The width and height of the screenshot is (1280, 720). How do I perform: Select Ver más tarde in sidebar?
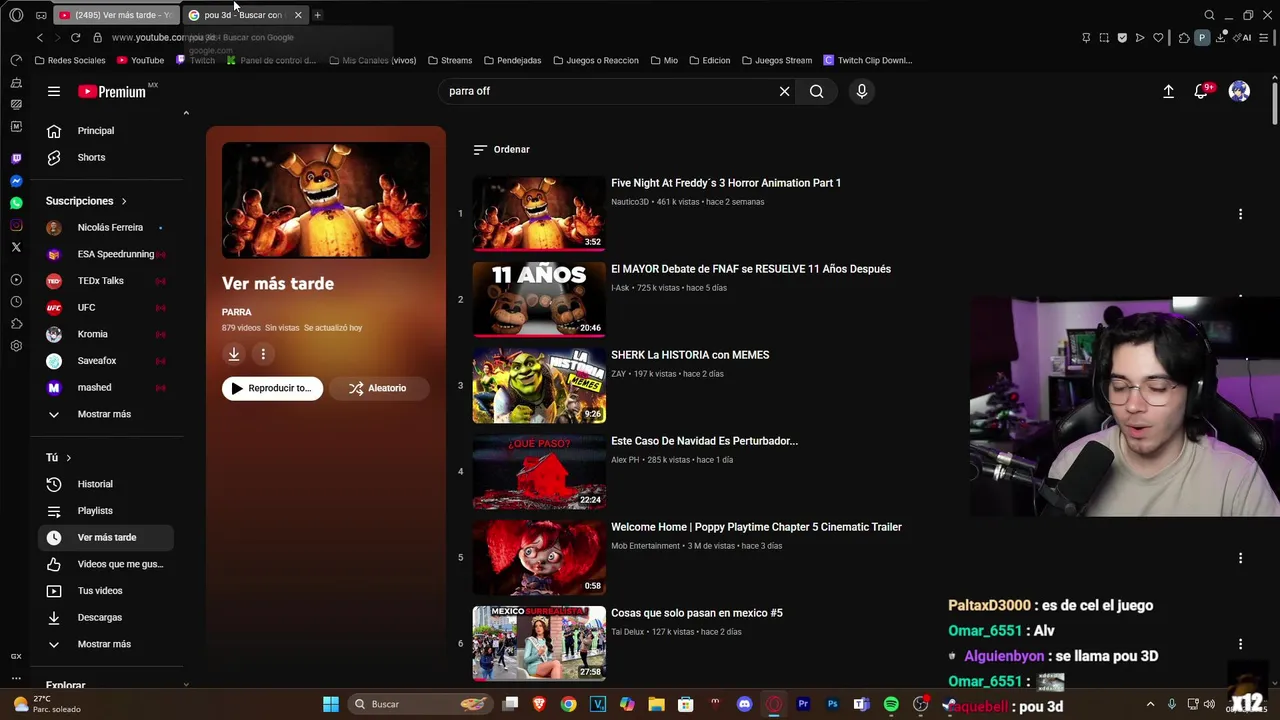click(x=106, y=537)
